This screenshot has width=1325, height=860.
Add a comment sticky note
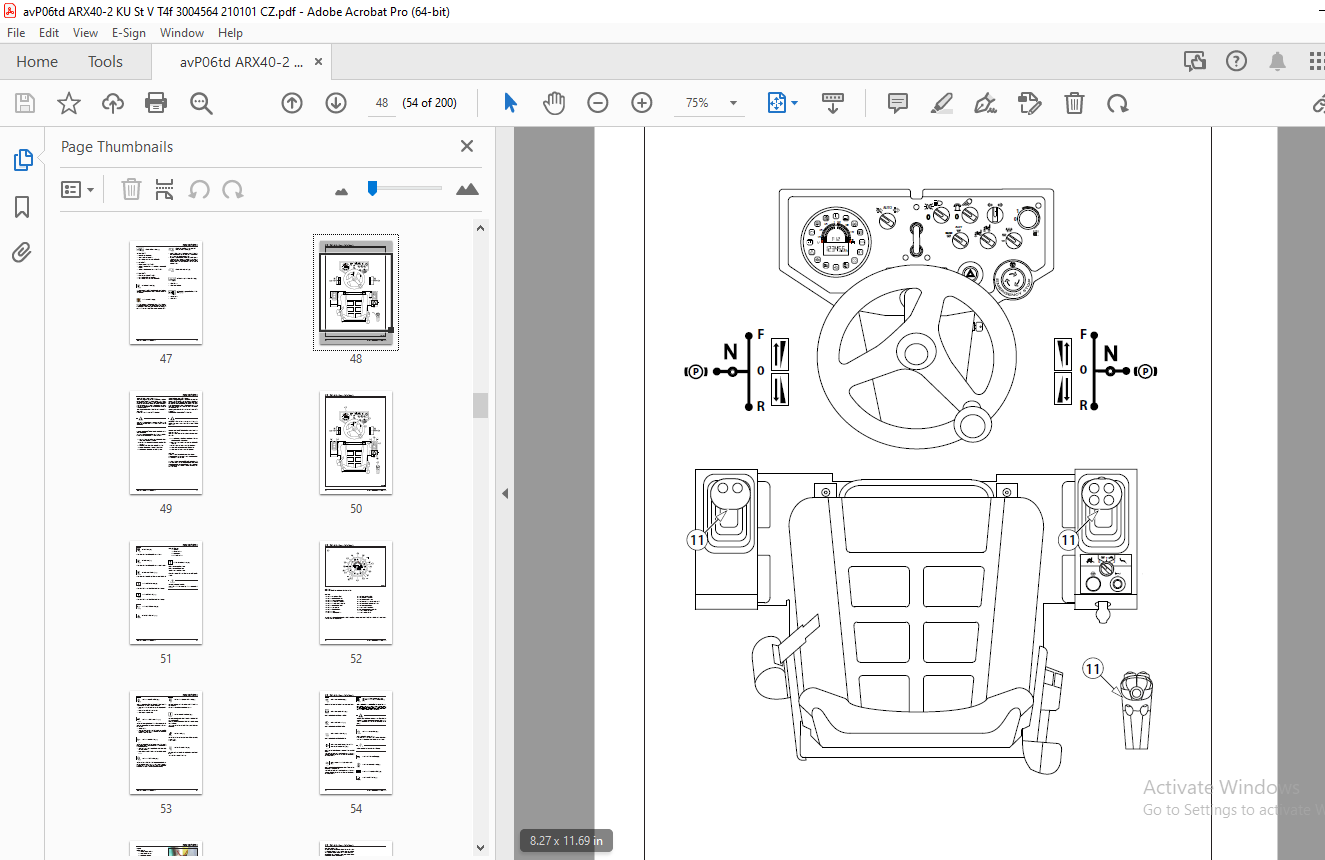tap(898, 103)
